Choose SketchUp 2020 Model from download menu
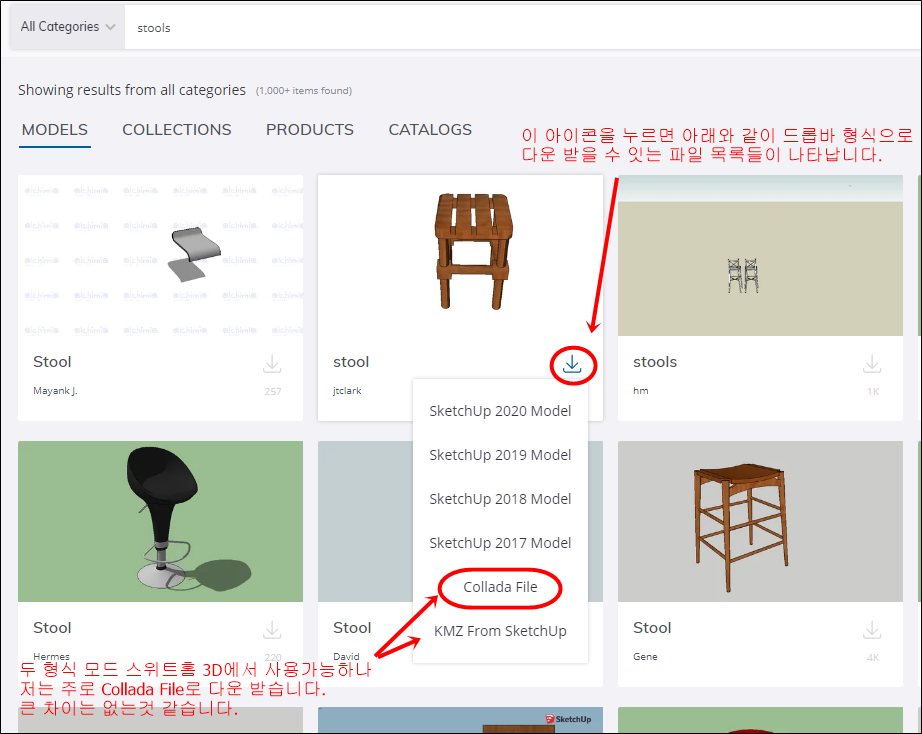This screenshot has width=922, height=734. click(x=500, y=411)
